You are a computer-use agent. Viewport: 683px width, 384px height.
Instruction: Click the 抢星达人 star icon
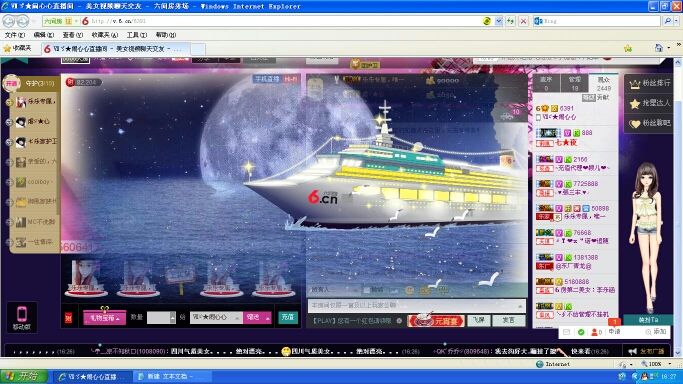pos(635,104)
